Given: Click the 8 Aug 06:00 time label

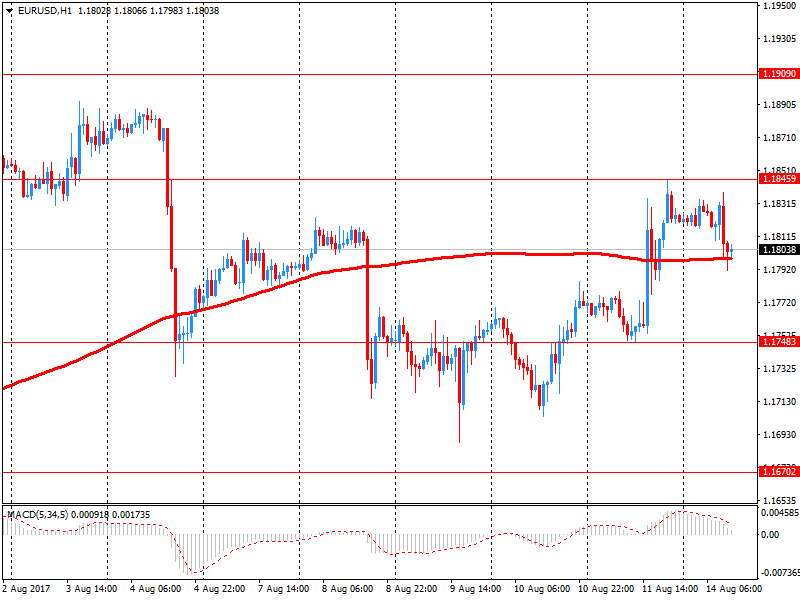Looking at the screenshot, I should pos(348,589).
